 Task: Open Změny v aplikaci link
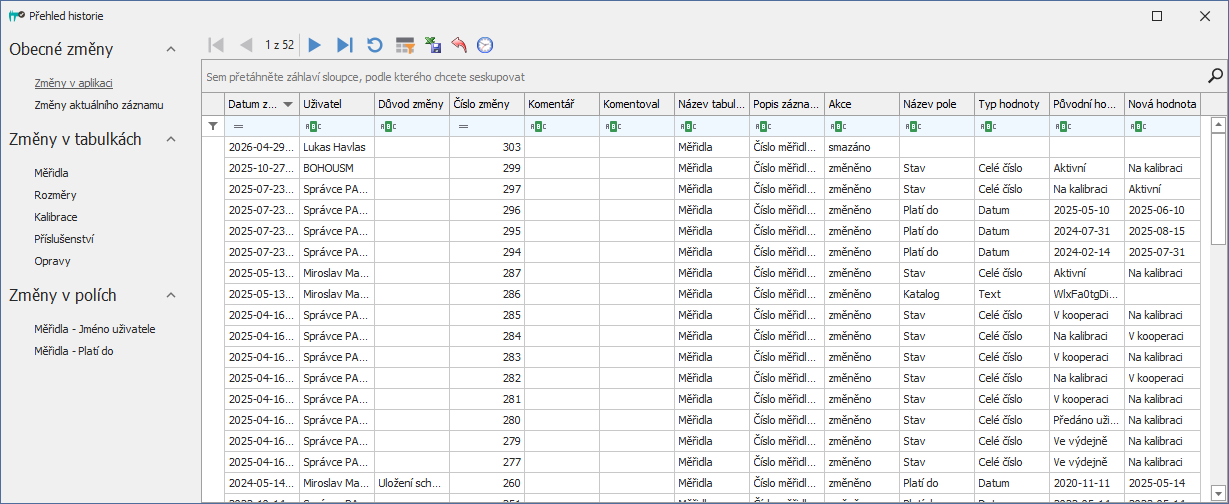point(73,83)
